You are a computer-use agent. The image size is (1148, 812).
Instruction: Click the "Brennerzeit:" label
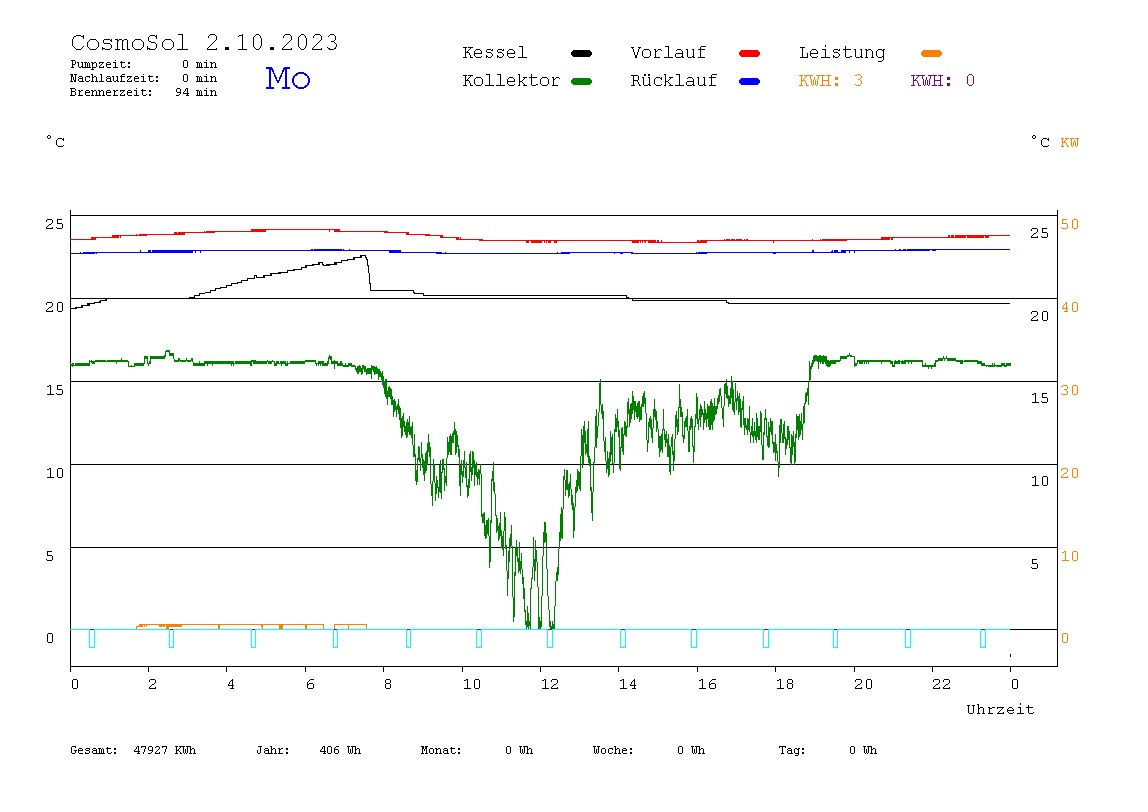click(x=111, y=92)
